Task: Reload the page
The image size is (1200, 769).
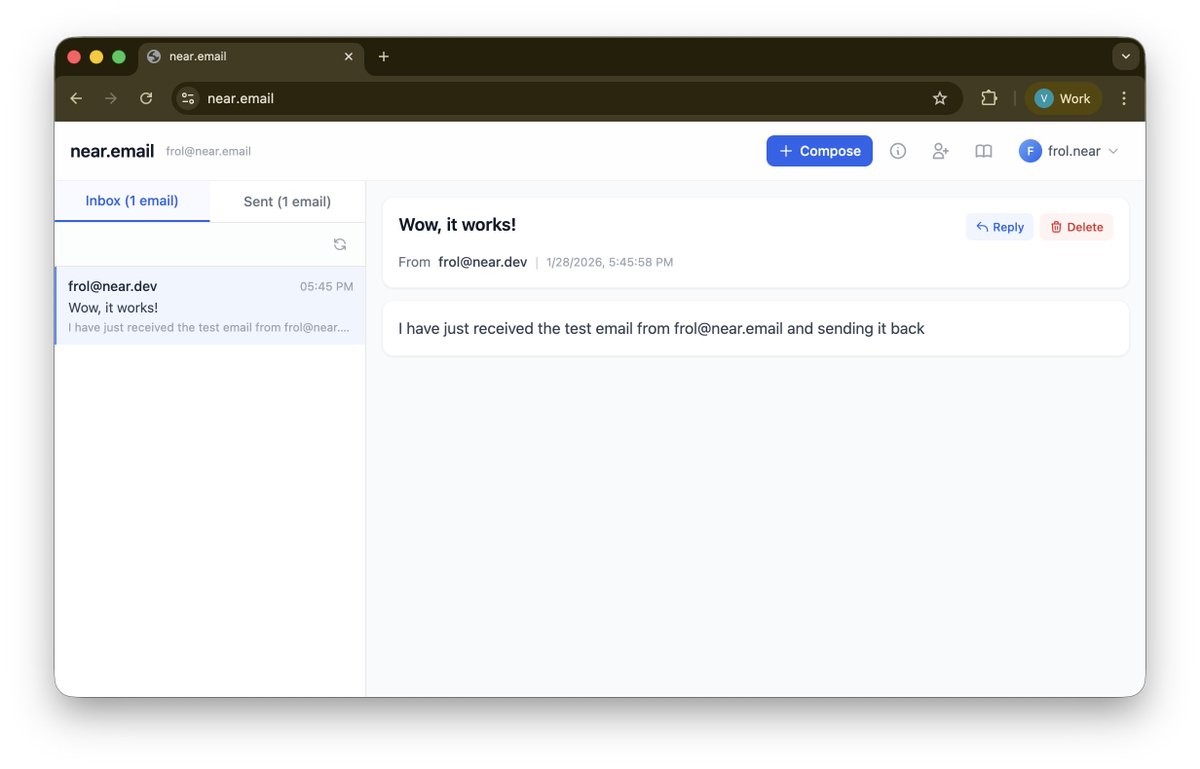Action: 146,98
